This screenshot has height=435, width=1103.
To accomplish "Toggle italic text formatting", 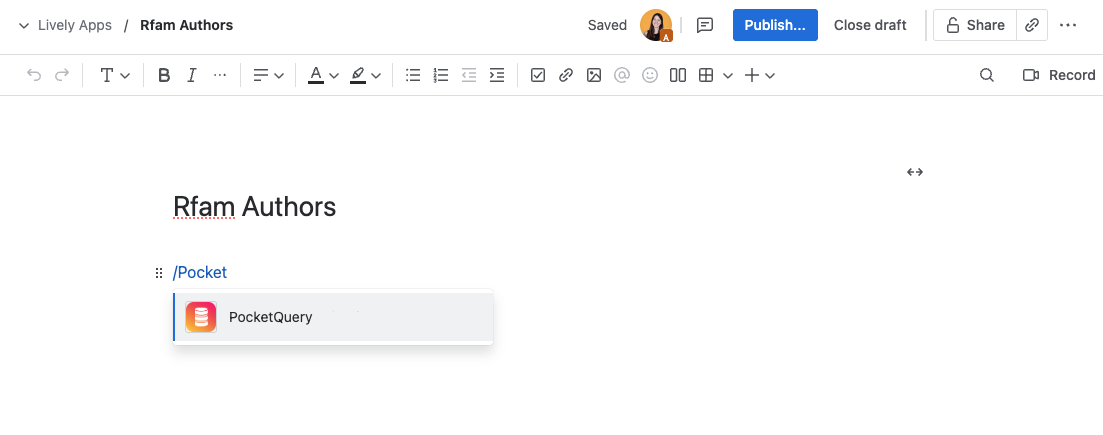I will pos(192,75).
